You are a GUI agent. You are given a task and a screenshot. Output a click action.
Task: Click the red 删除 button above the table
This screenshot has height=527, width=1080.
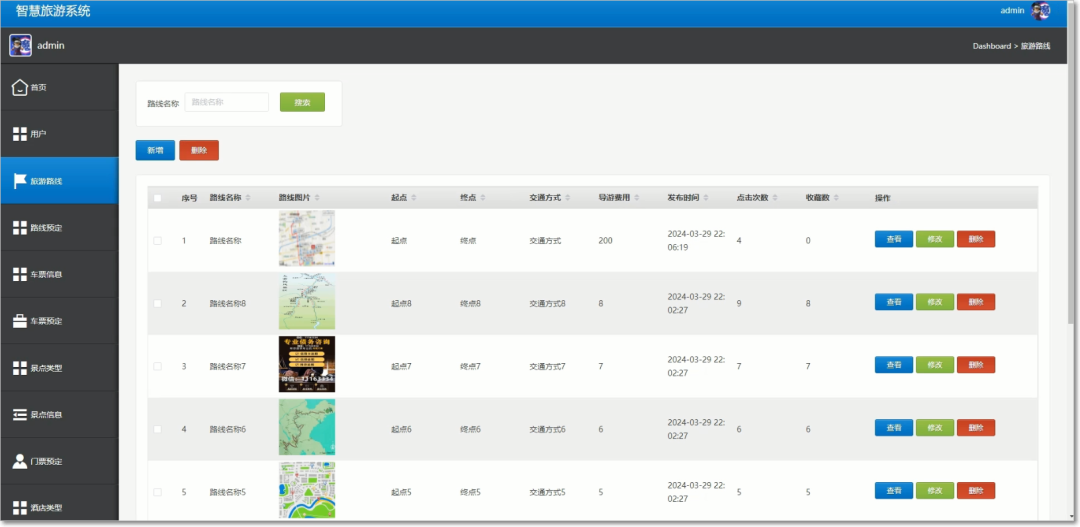tap(199, 150)
